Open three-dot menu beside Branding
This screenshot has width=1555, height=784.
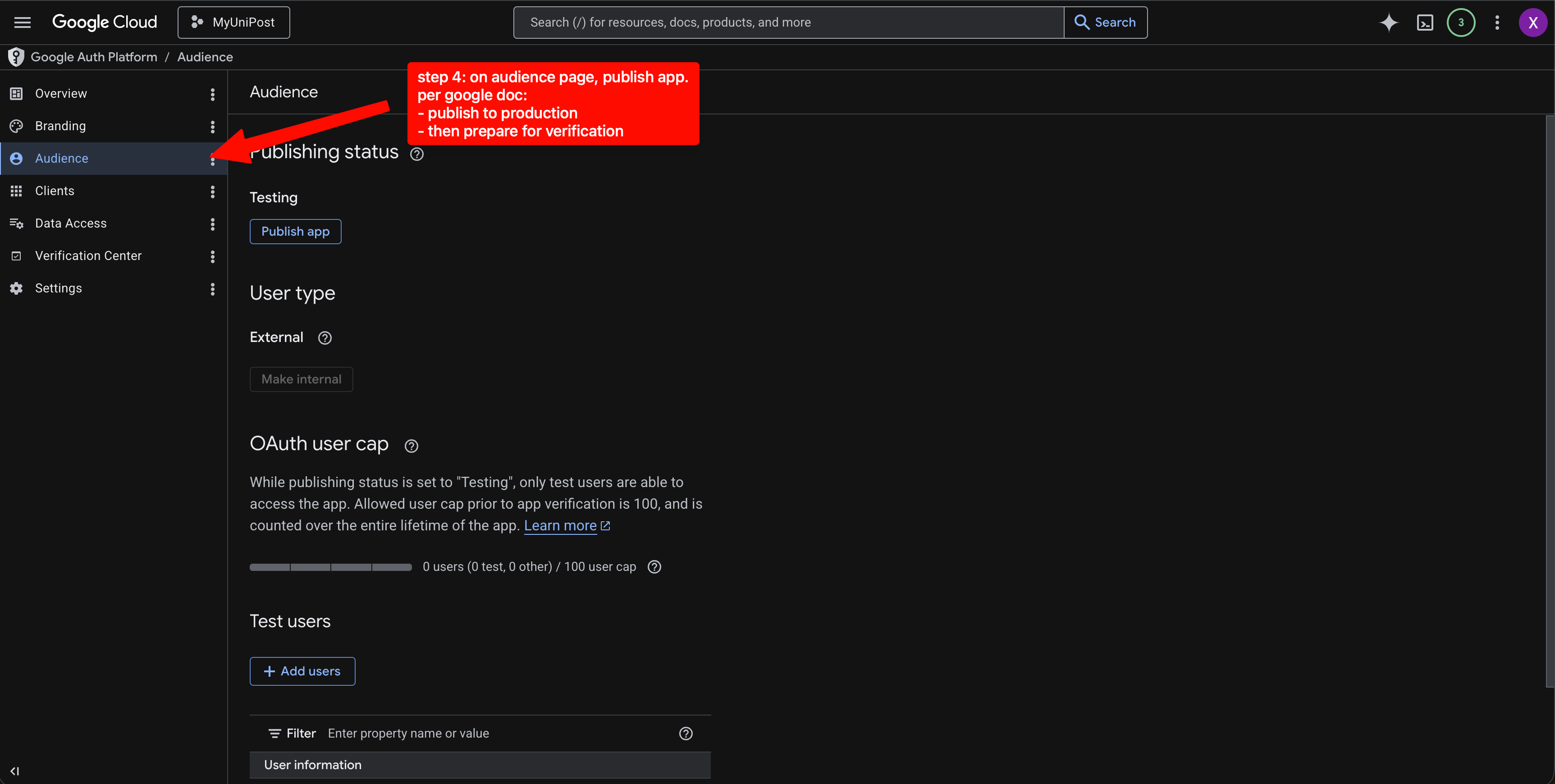coord(212,127)
